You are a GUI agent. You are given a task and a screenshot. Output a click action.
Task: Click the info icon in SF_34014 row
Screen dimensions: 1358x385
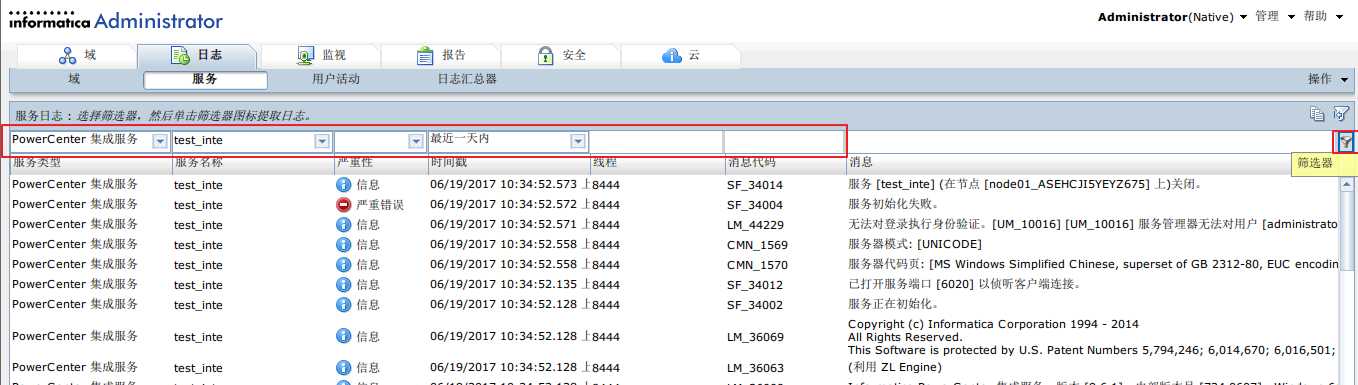[344, 185]
